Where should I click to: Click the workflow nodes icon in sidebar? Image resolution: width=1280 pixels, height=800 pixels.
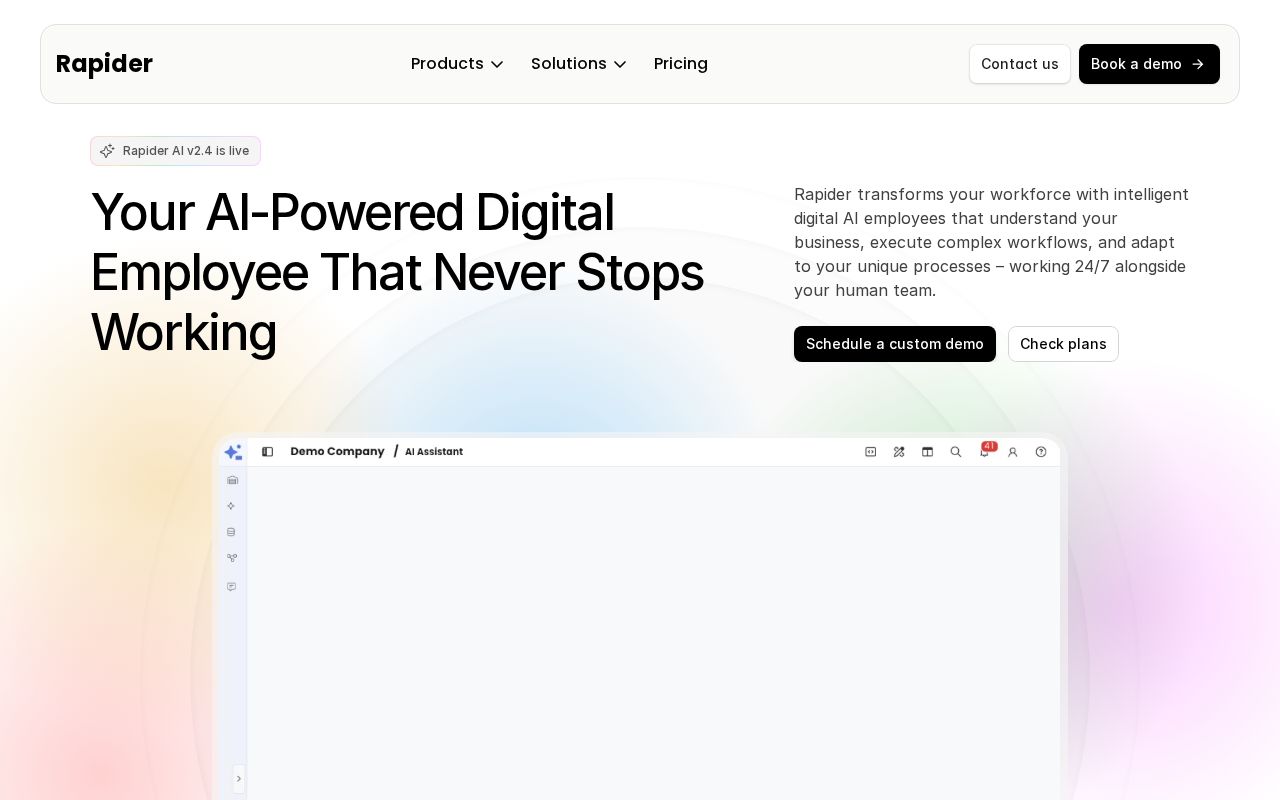tap(231, 558)
